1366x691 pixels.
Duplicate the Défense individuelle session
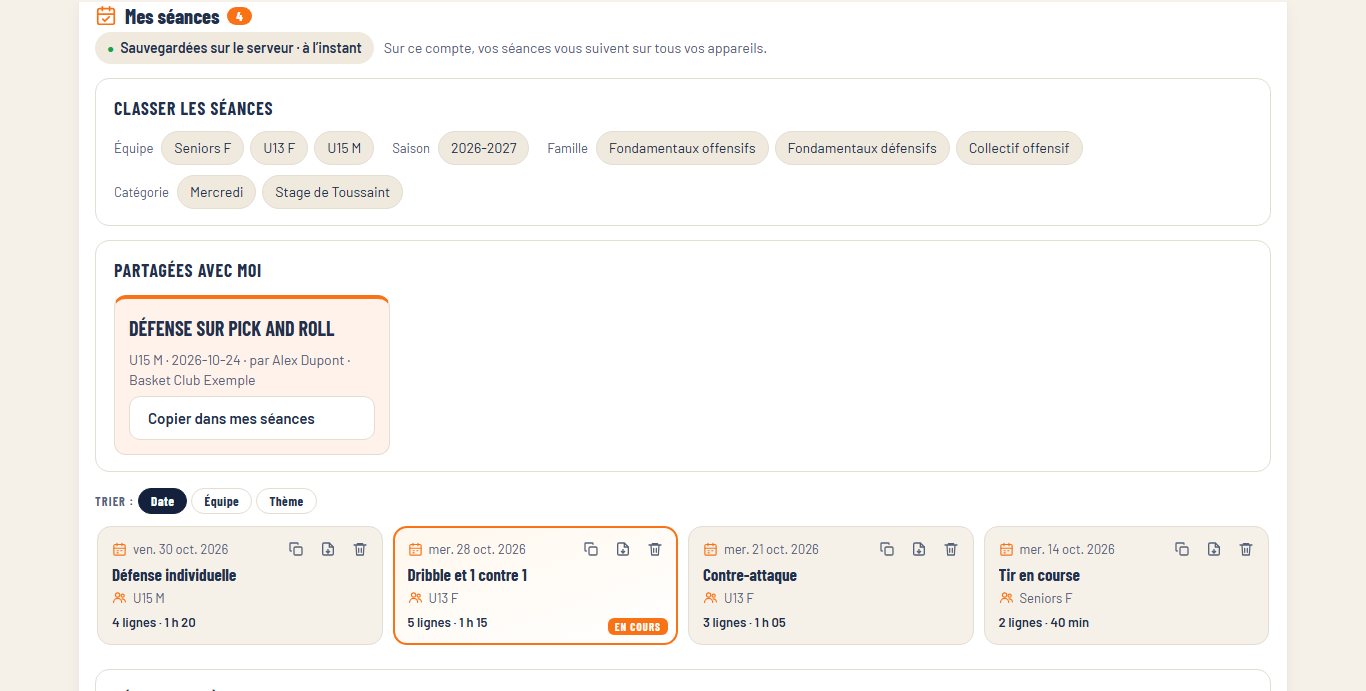click(296, 549)
